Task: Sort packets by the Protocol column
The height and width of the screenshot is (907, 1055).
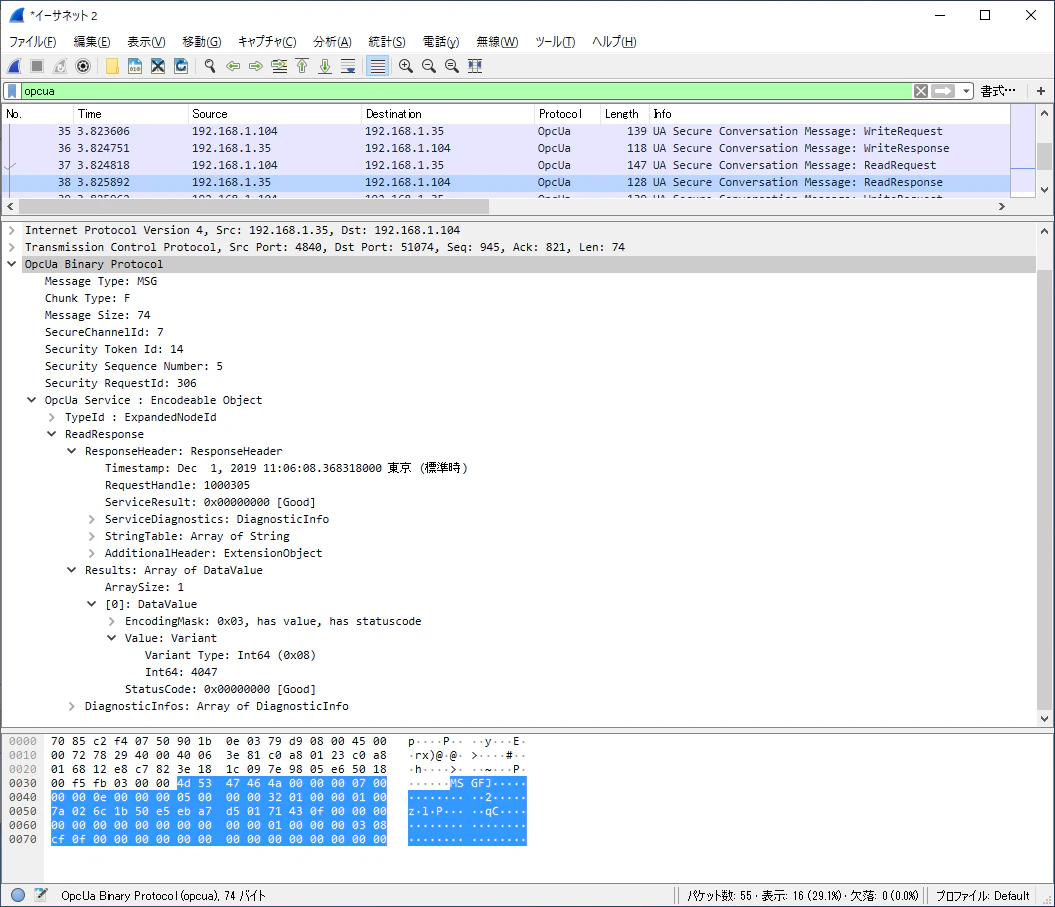Action: click(x=567, y=114)
